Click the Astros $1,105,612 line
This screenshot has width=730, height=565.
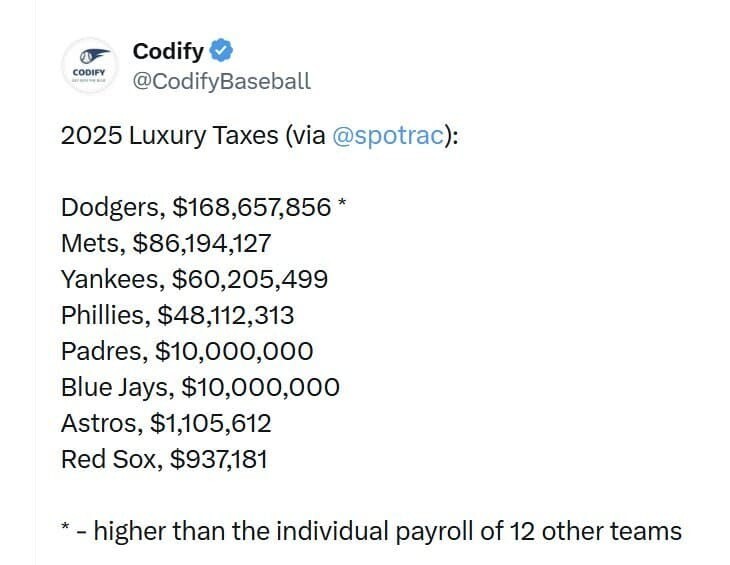click(x=166, y=423)
